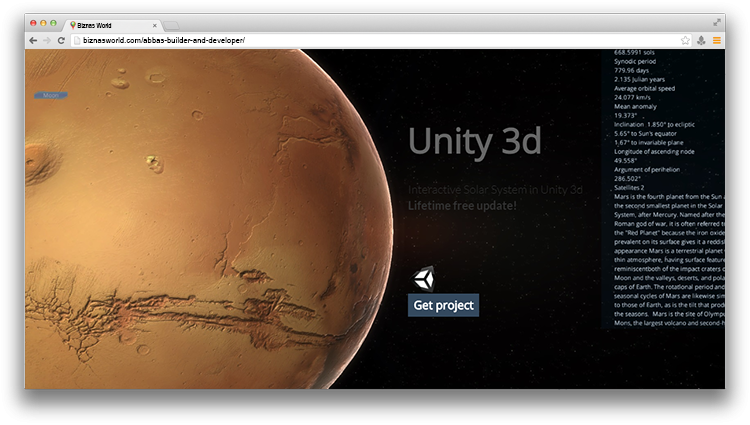Screen dimensions: 750x425
Task: Click 'Interactive Solar System in Unity 3d' text
Action: point(495,190)
